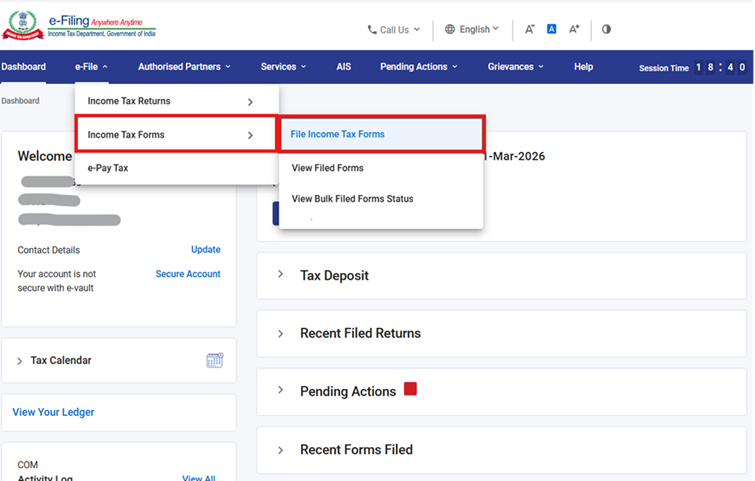This screenshot has height=481, width=755.
Task: Toggle the high contrast mode icon
Action: click(606, 29)
